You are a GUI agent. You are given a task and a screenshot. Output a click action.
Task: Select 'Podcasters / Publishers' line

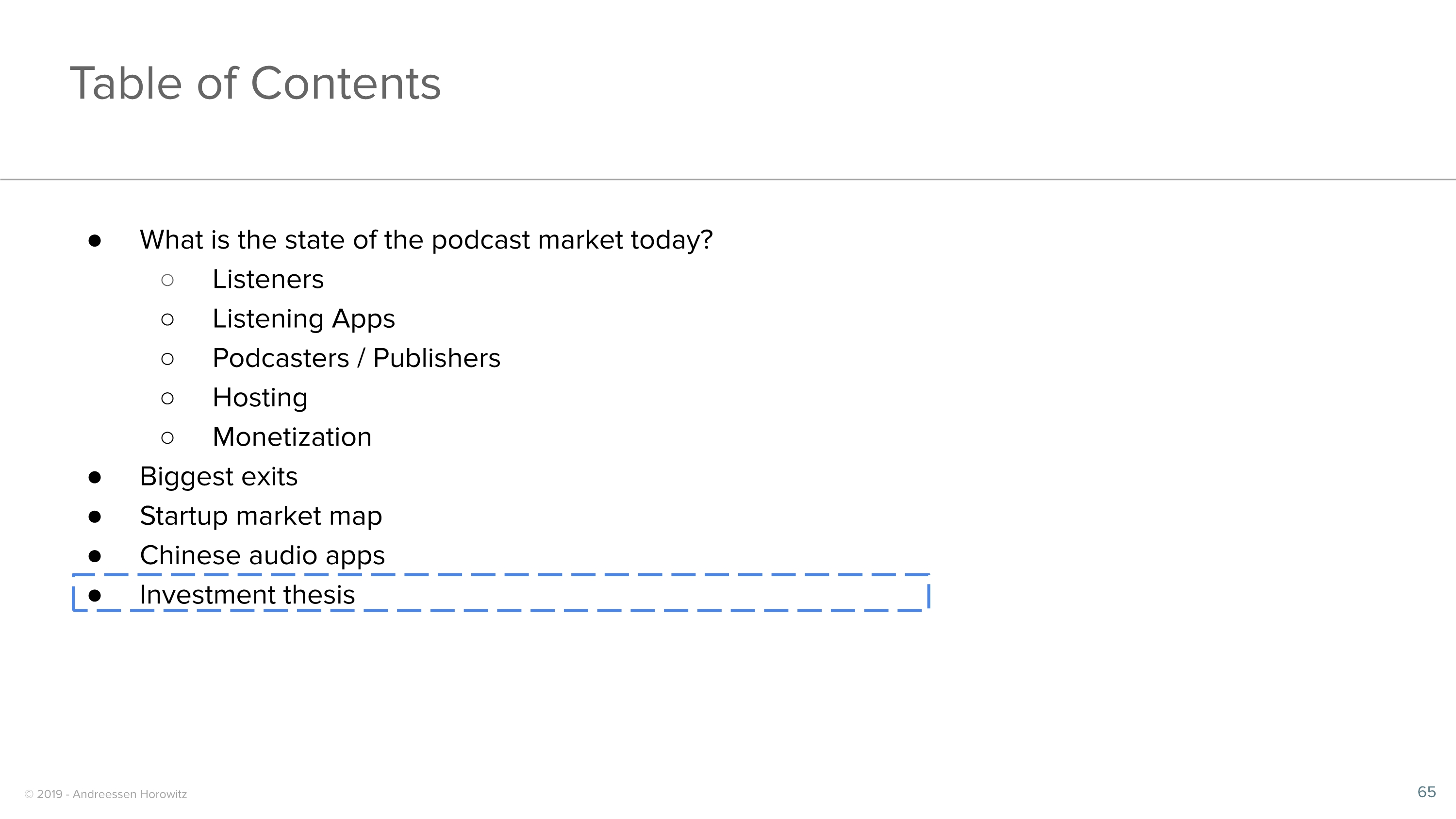[356, 358]
